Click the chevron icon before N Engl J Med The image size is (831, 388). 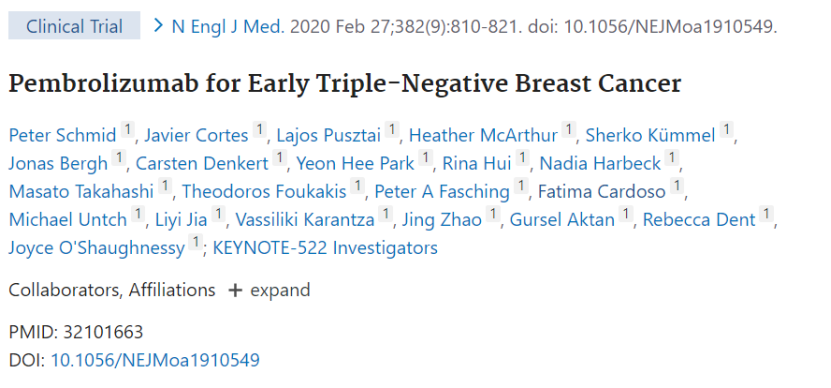[157, 25]
